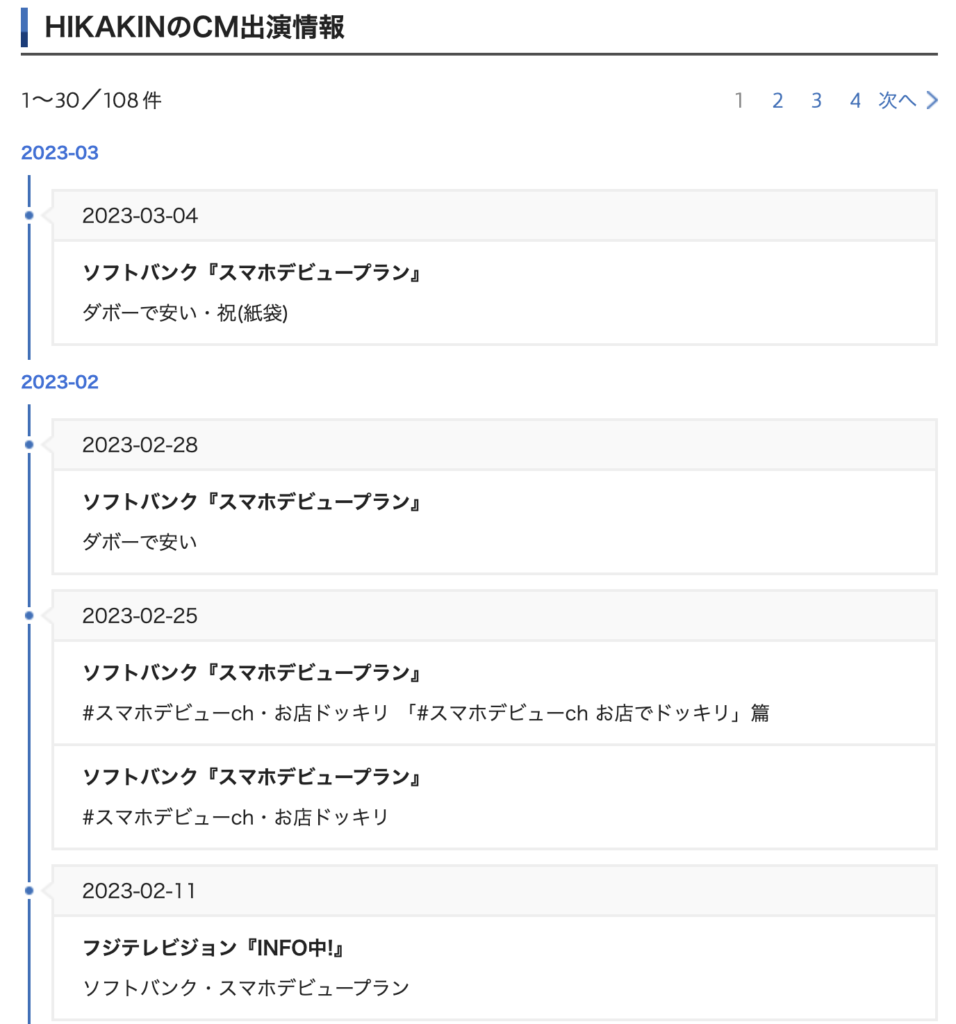The height and width of the screenshot is (1024, 956).
Task: Open the 2023-02-28 date header
Action: coord(494,445)
